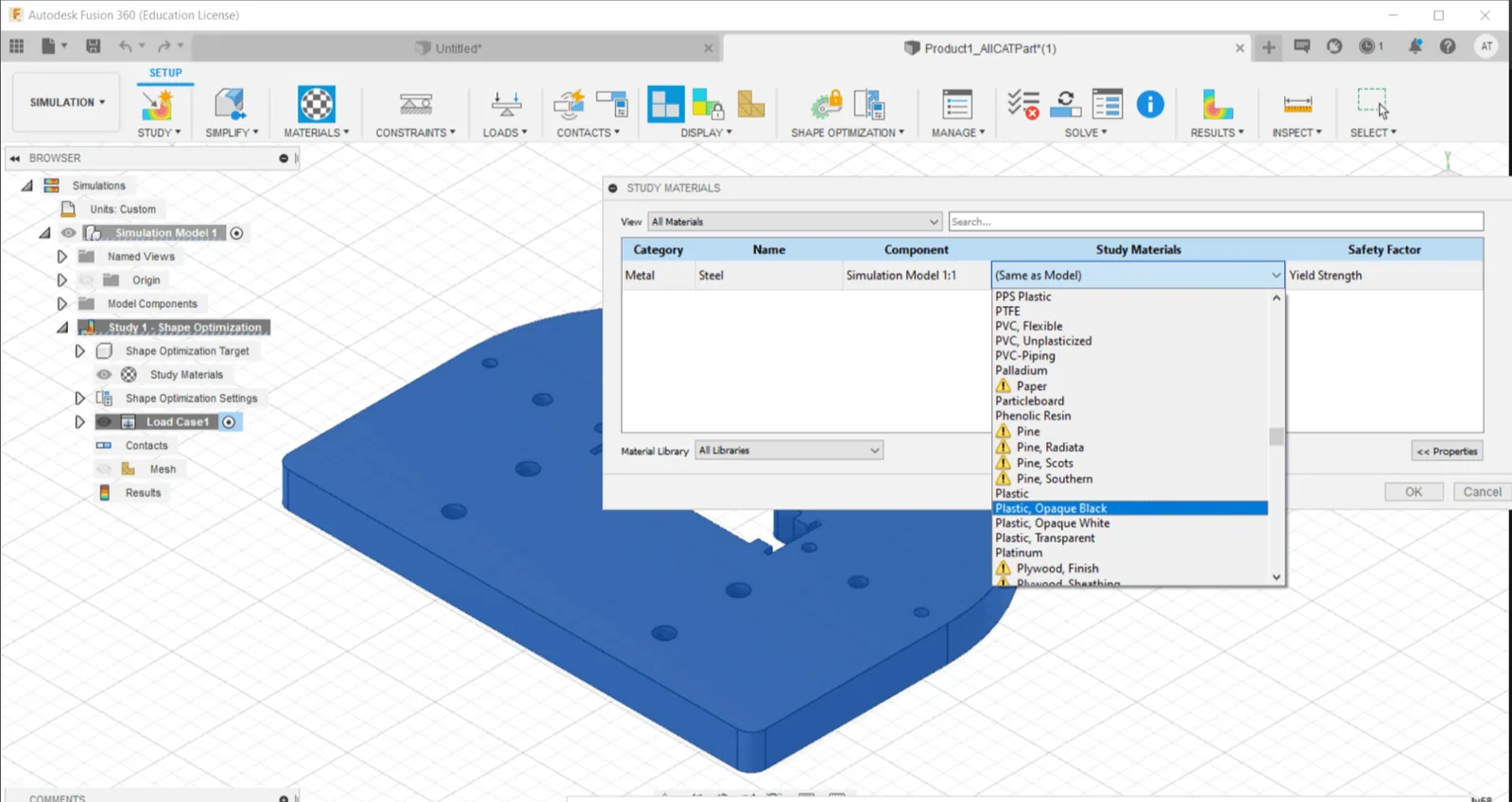Click the materials list scrollbar thumb

pos(1277,436)
